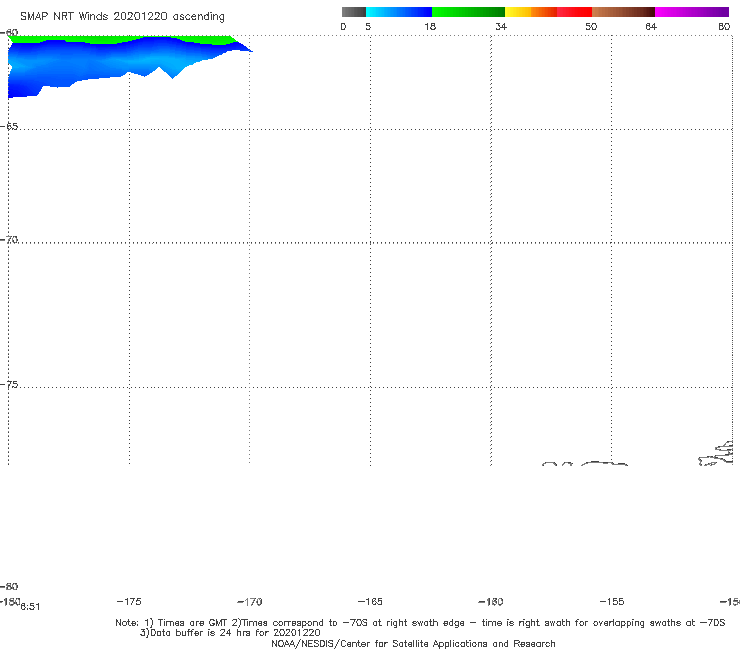Click the "NOAA/NESDIS/Center for Satellite Applications and Research" credit
This screenshot has height=650, width=740.
413,643
